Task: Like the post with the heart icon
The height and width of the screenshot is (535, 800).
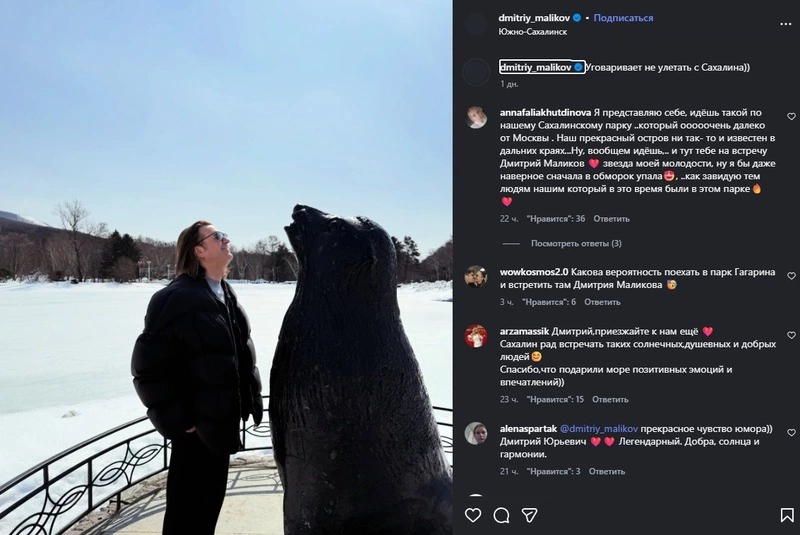Action: [474, 515]
